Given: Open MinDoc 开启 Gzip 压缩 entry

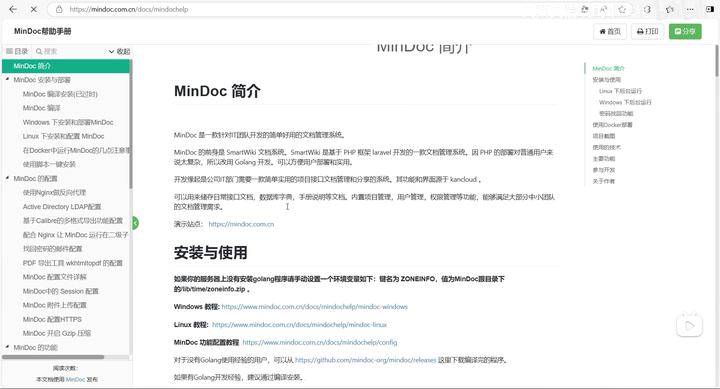Looking at the screenshot, I should pos(57,333).
